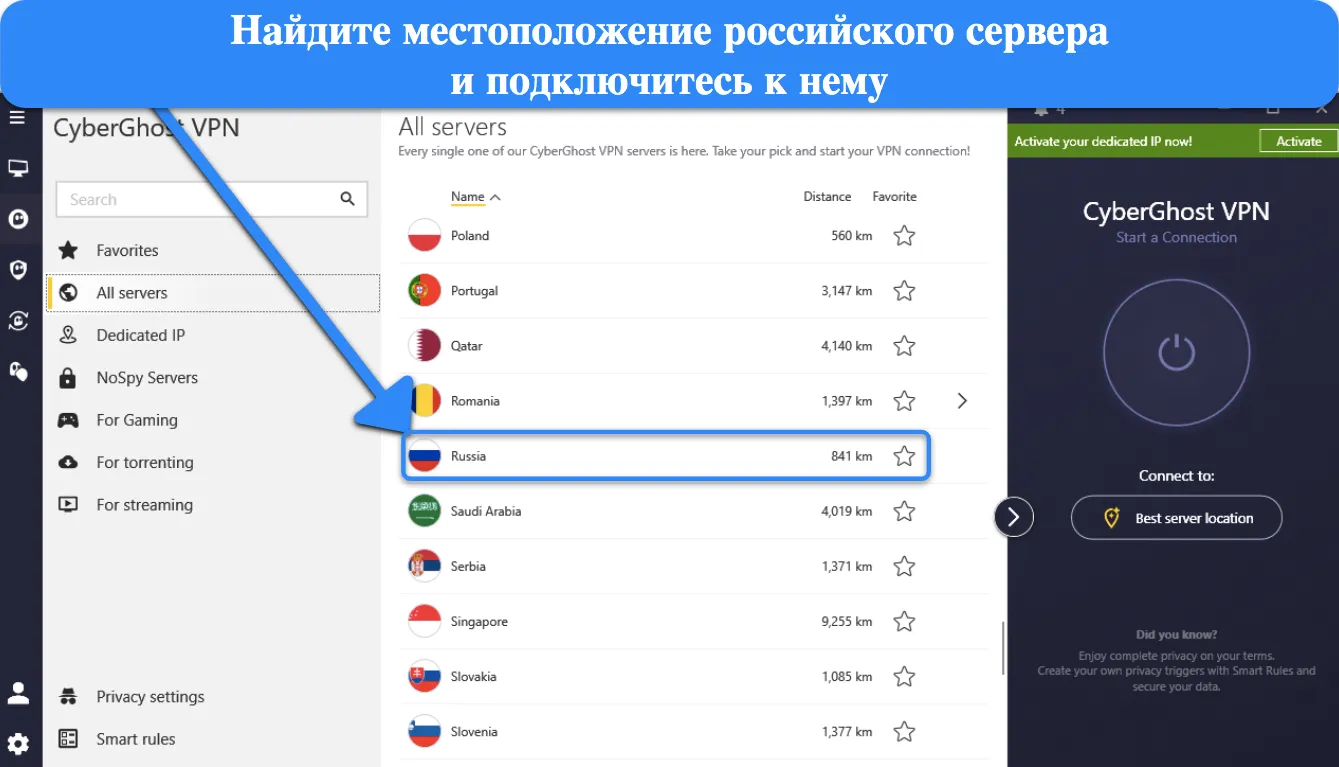Click the Singapore flag icon

(425, 621)
